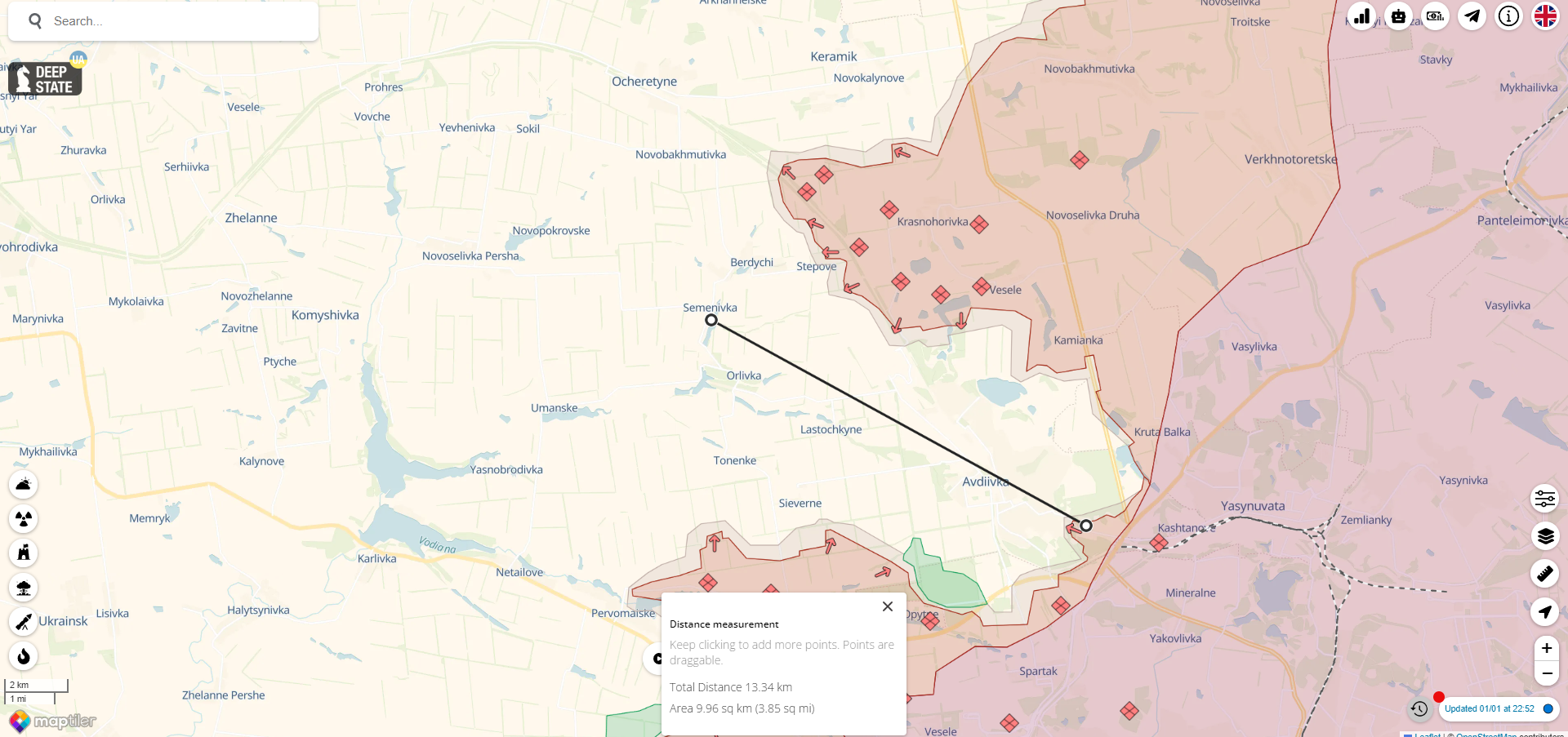Select the ruler measurement tool
The height and width of the screenshot is (737, 1568).
[1545, 574]
